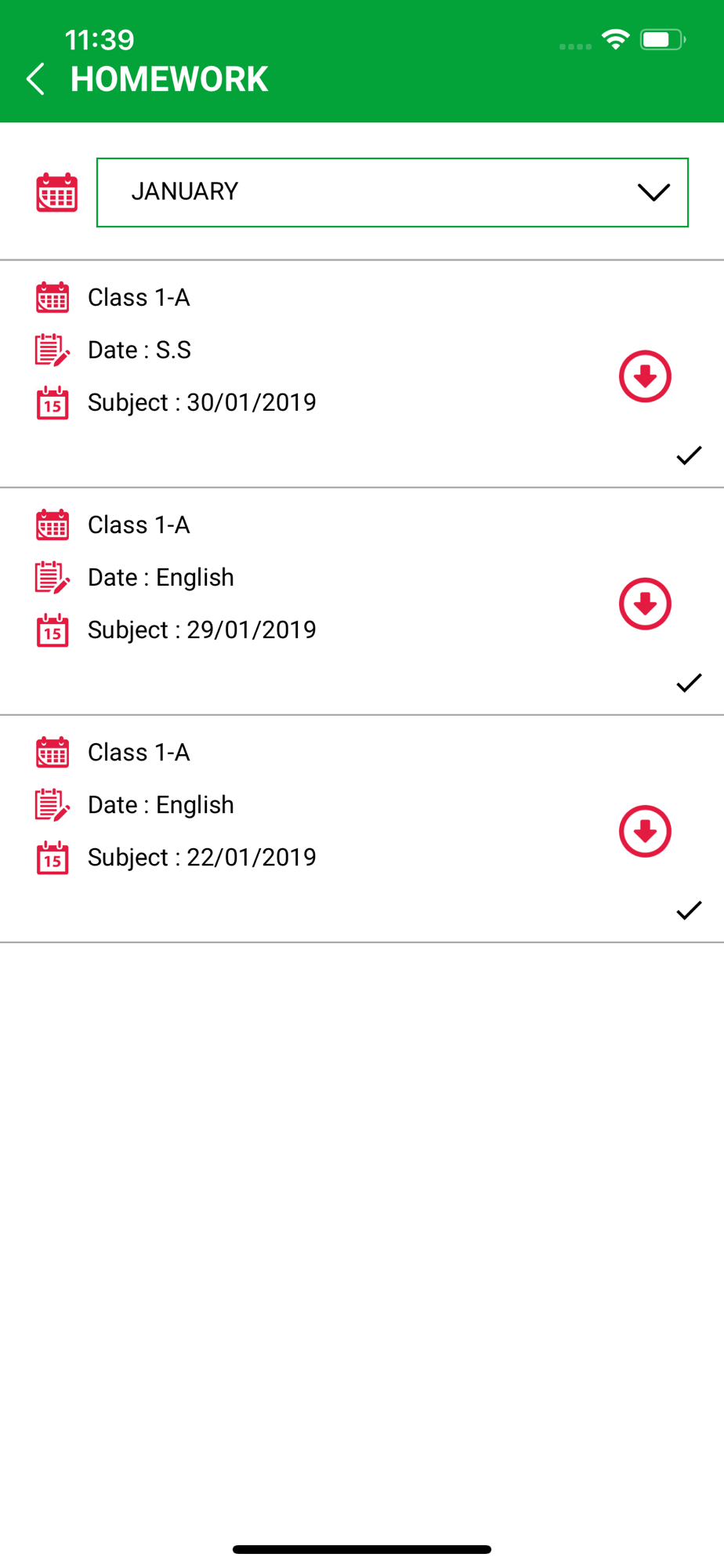Tap the 15 calendar icon beside 29/01/2019
The width and height of the screenshot is (724, 1568).
pos(52,630)
